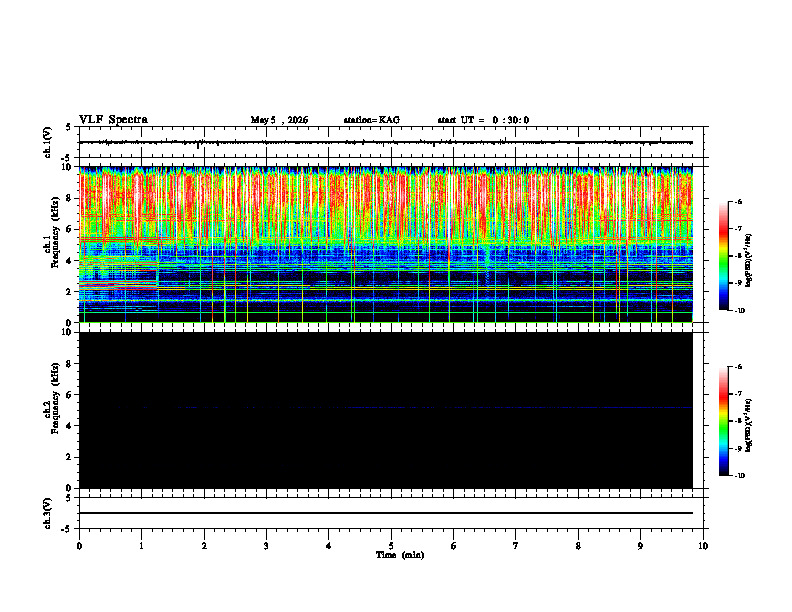Click the station=KAG label
The height and width of the screenshot is (612, 792).
pyautogui.click(x=371, y=120)
